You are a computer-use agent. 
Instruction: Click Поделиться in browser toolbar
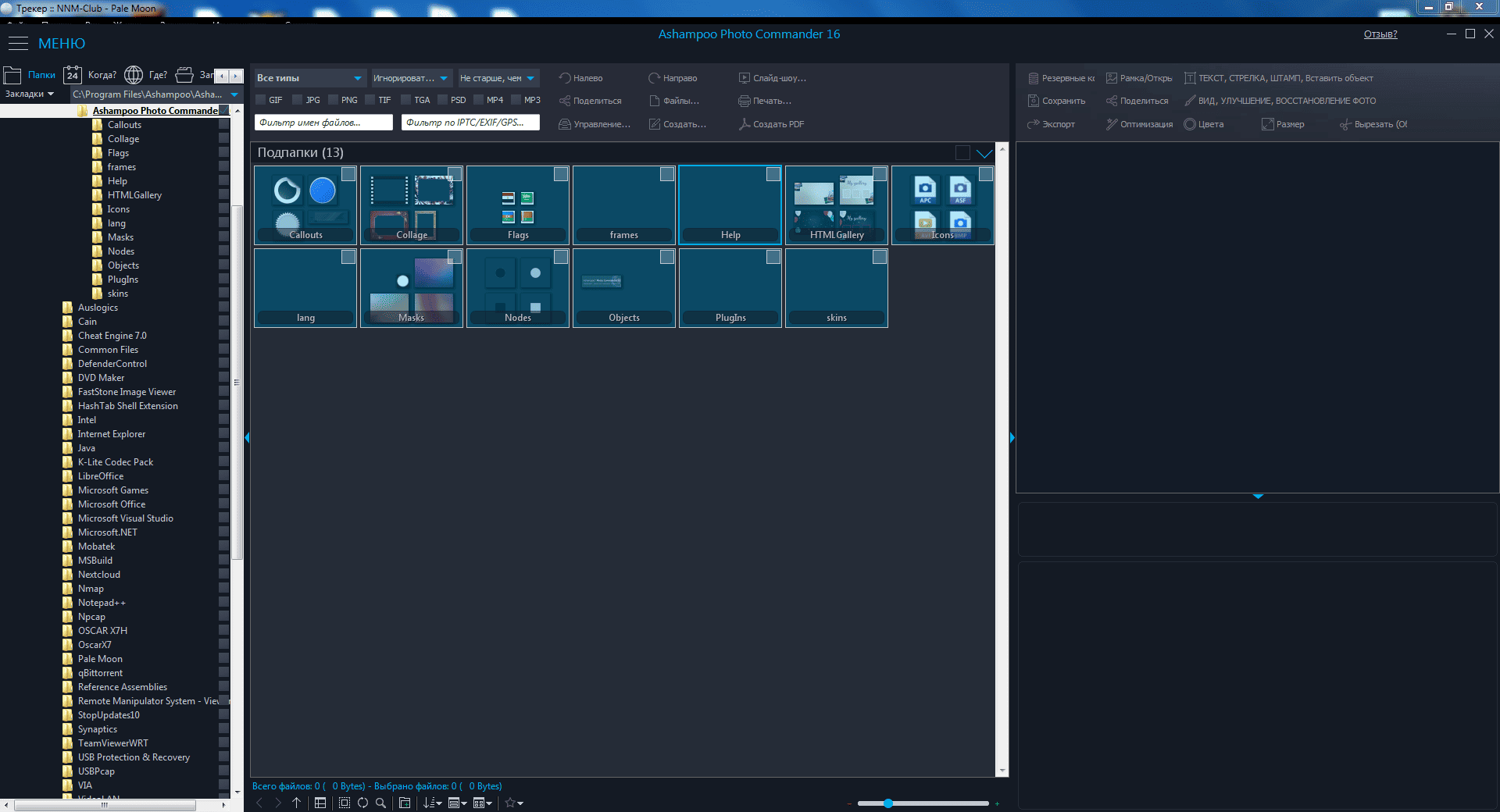point(590,101)
